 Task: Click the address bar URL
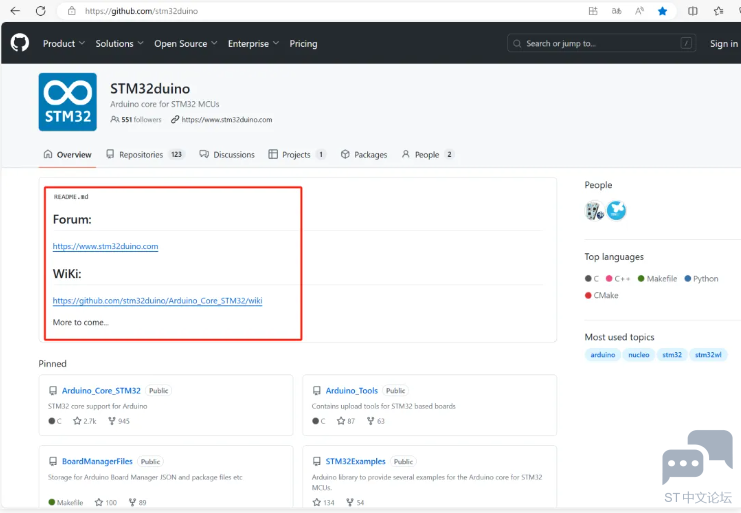[x=141, y=11]
